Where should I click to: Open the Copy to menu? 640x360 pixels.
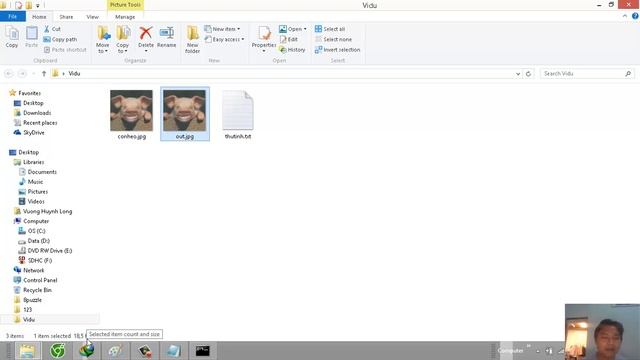(x=123, y=40)
